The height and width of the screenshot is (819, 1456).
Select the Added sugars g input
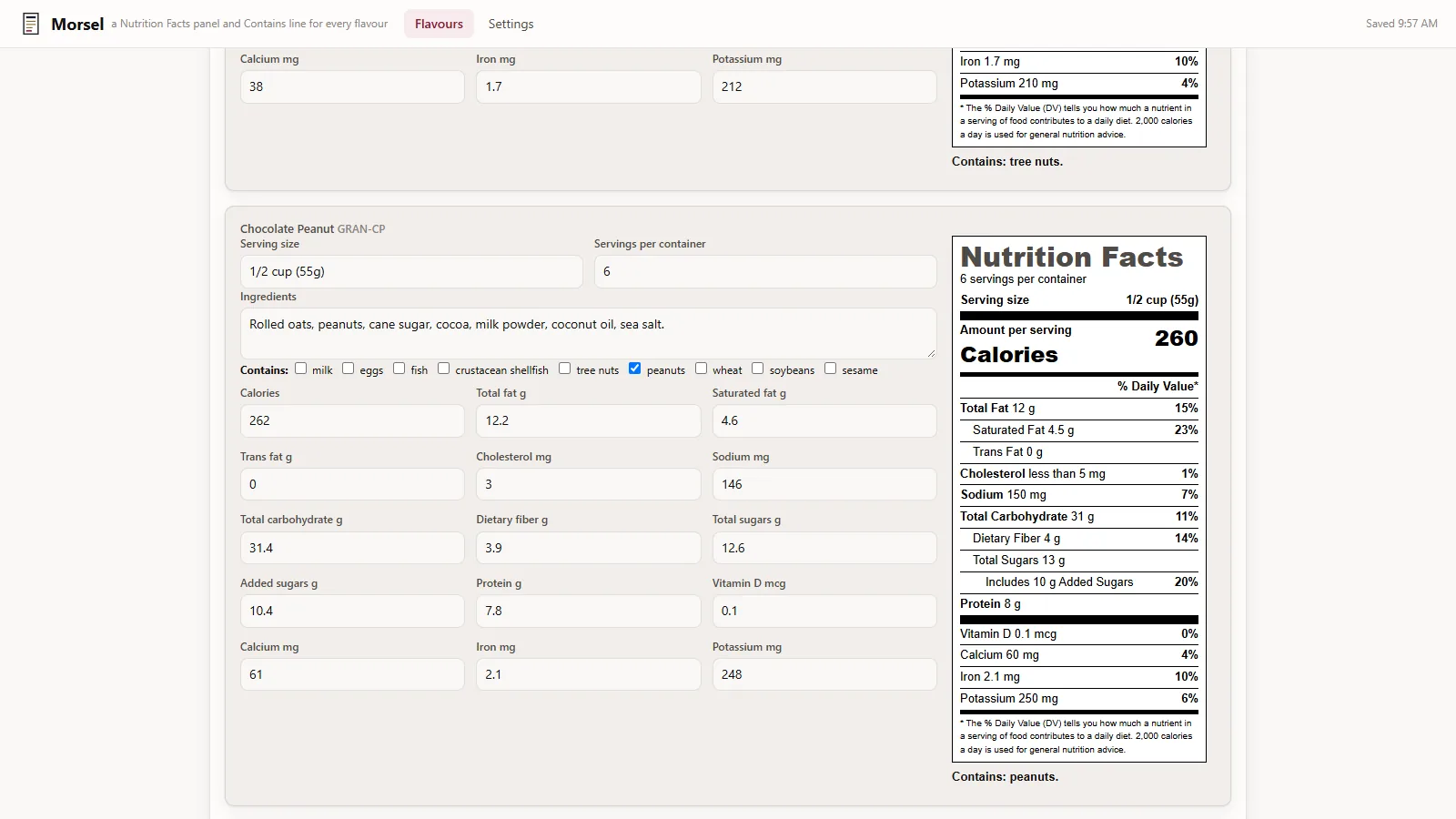point(352,611)
